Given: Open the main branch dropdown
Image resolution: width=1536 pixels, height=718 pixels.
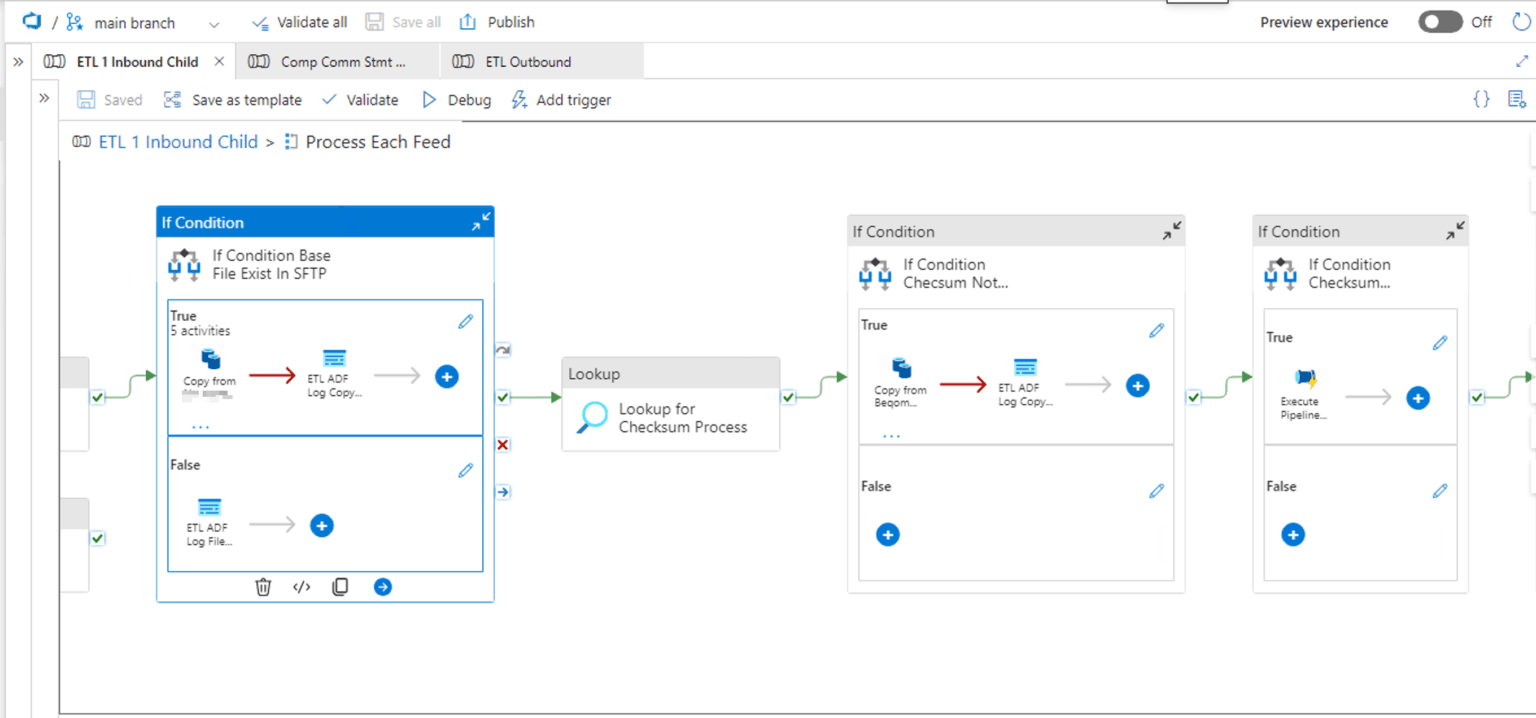Looking at the screenshot, I should coord(213,22).
